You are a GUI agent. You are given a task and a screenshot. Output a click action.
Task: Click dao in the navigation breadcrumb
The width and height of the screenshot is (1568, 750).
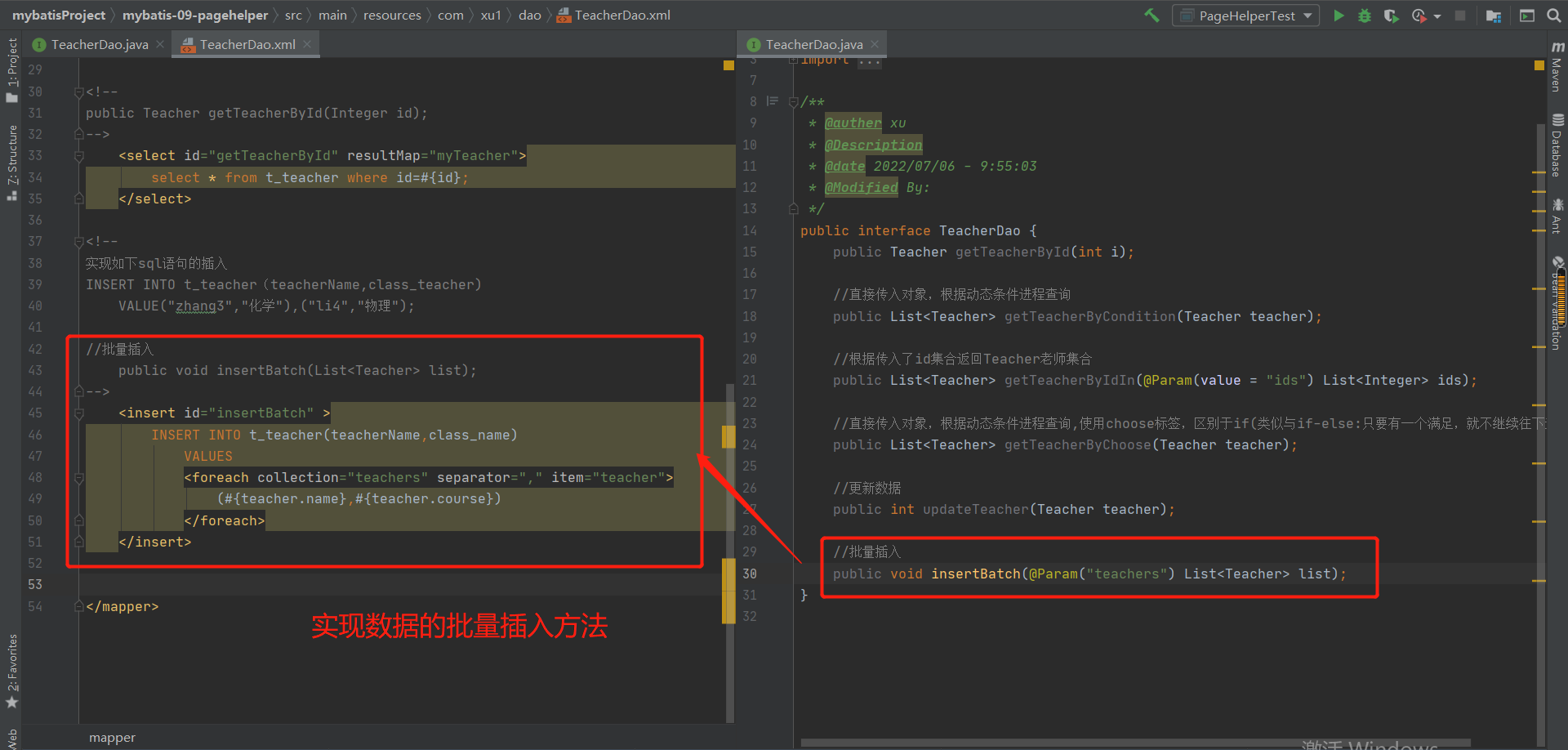pyautogui.click(x=530, y=16)
